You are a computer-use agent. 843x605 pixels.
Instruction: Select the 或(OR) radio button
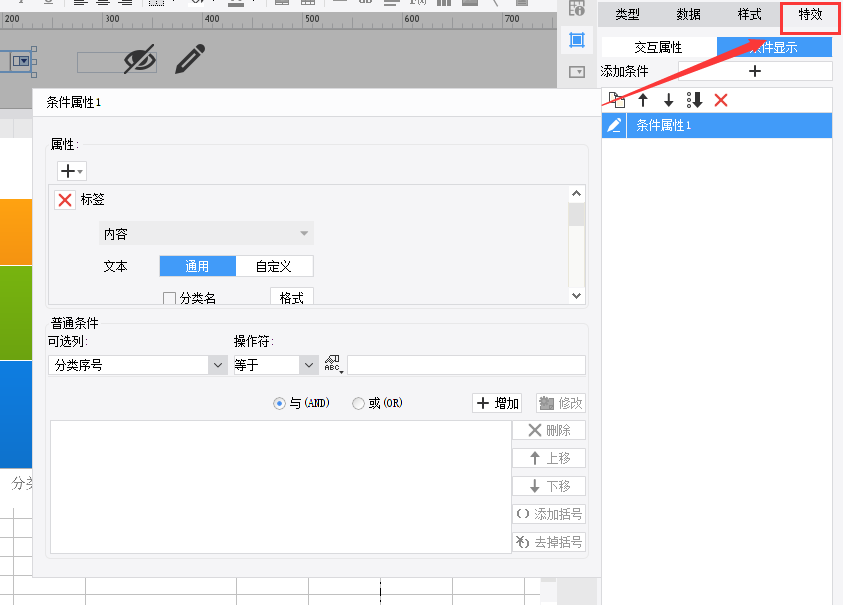[x=358, y=403]
